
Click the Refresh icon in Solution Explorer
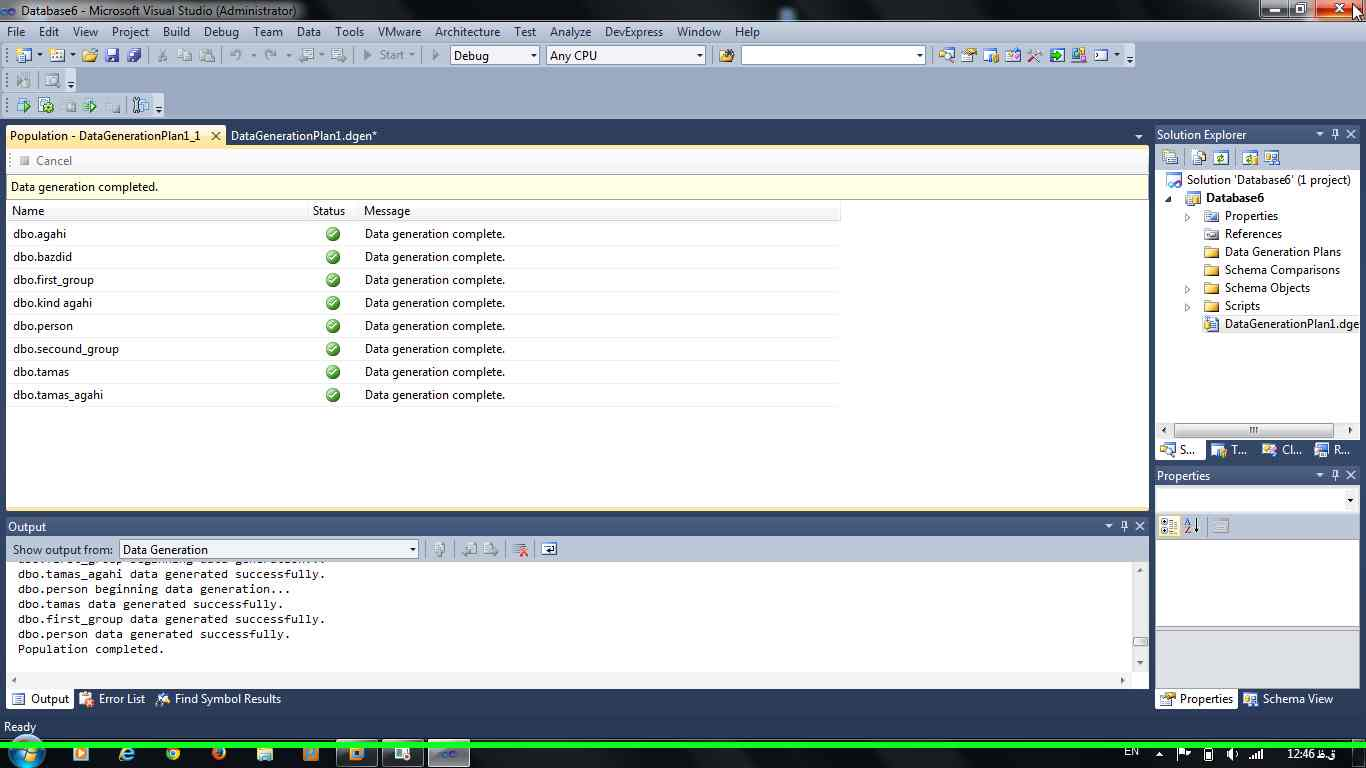point(1220,158)
